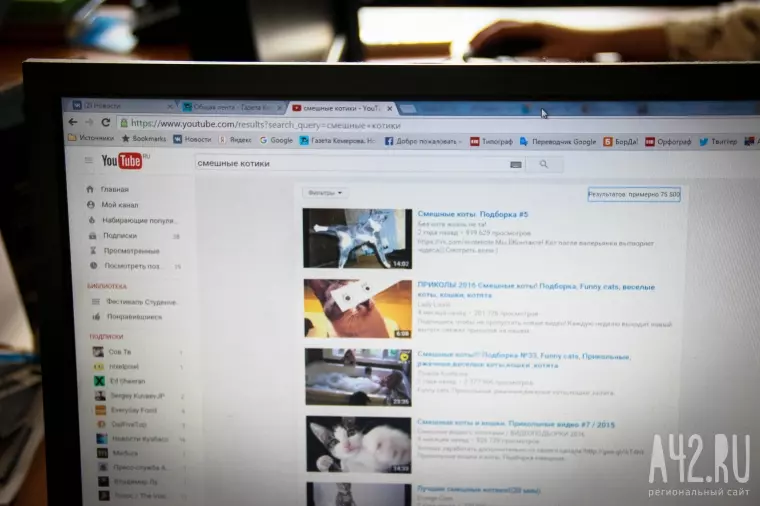Open the Орфограф bookmark
Screen dimensions: 760x506
tap(668, 142)
